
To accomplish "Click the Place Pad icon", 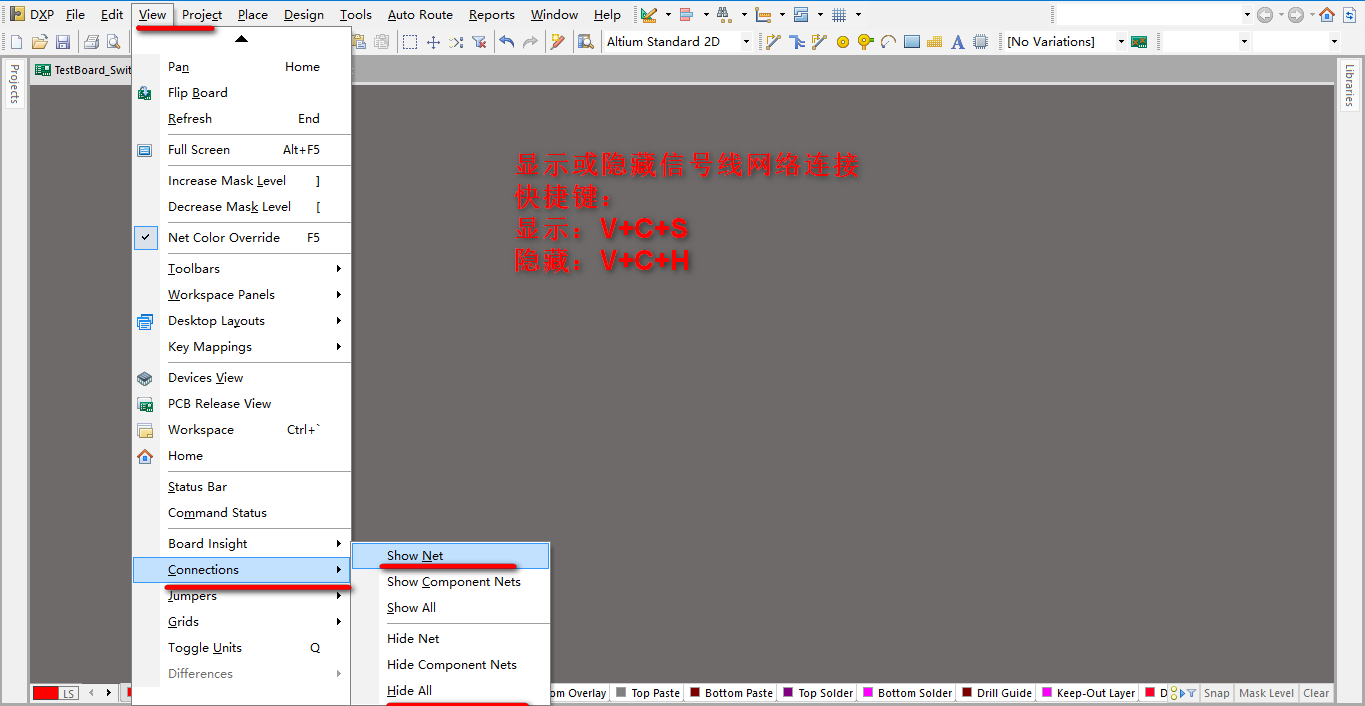I will click(x=842, y=42).
